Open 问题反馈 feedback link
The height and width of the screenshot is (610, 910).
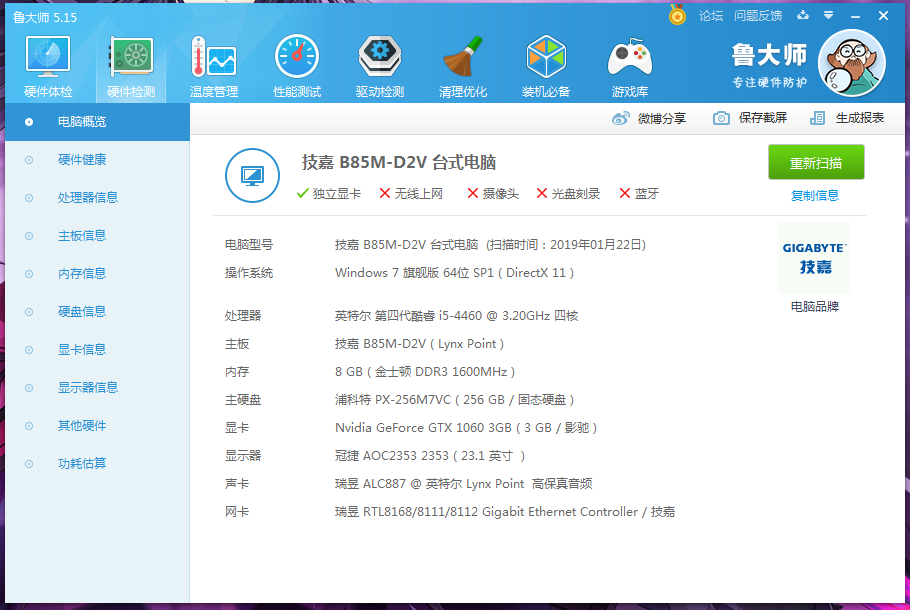tap(758, 16)
